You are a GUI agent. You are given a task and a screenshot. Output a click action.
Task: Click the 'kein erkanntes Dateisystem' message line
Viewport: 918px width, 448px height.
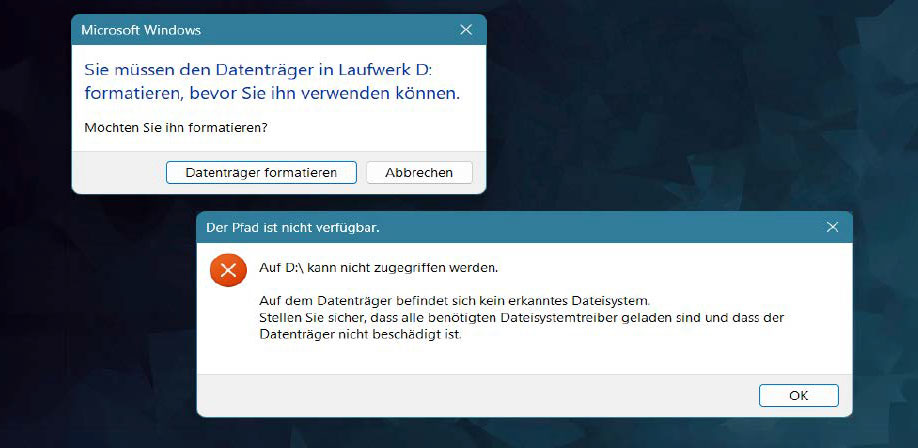coord(455,301)
